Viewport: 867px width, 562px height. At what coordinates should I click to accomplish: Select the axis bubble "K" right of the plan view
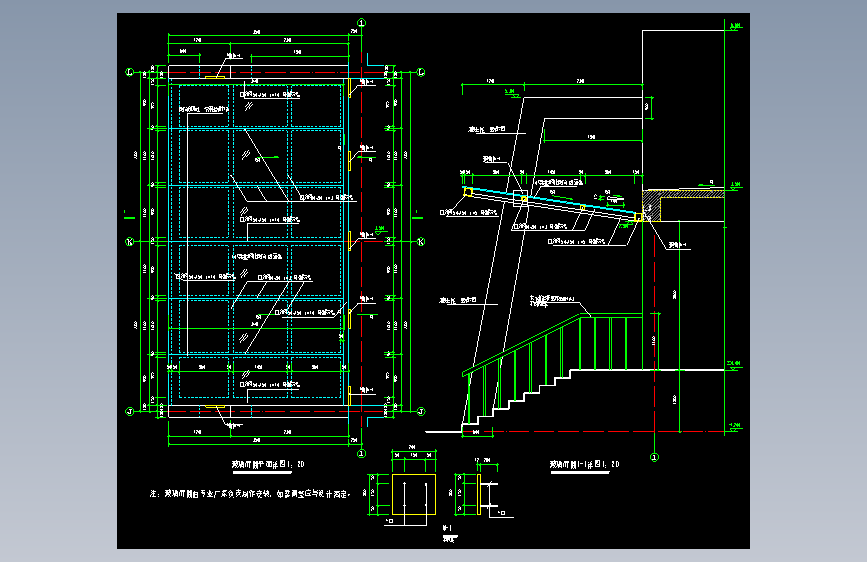421,242
